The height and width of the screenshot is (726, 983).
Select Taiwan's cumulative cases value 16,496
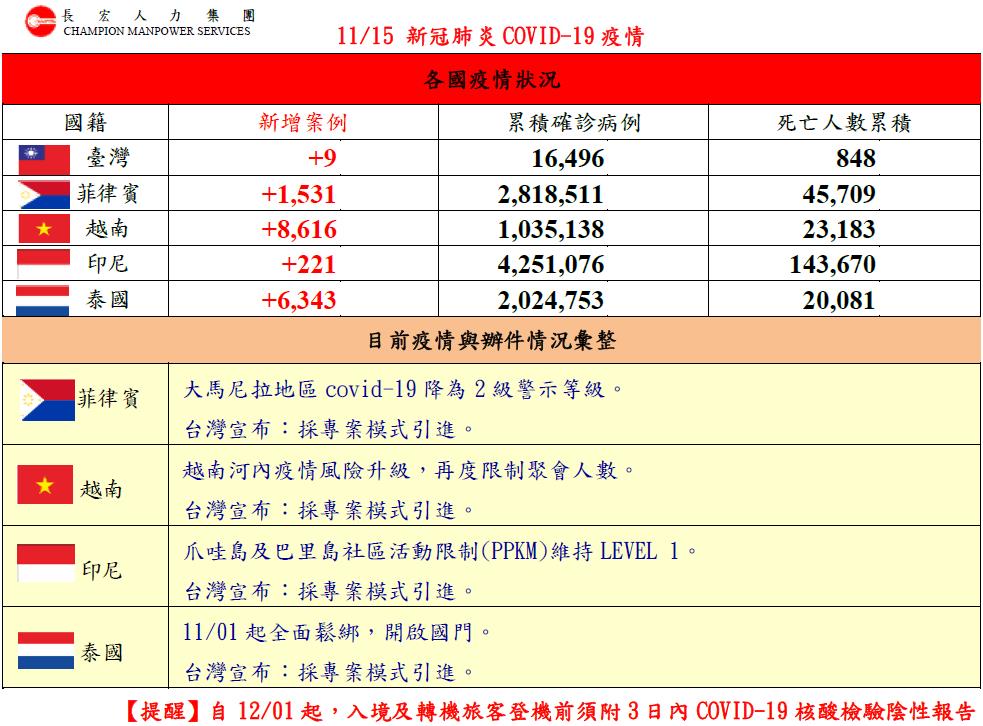pyautogui.click(x=568, y=159)
